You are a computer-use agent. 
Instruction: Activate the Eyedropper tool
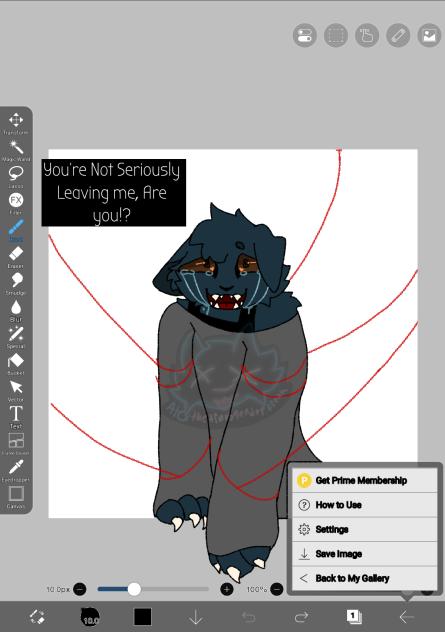(x=16, y=470)
